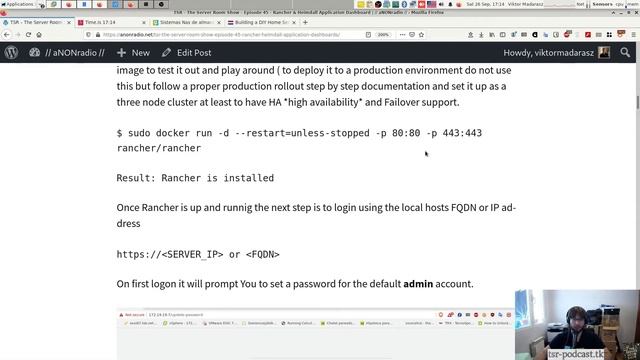The image size is (640, 360).
Task: Click the clipboard manager tray icon
Action: tap(369, 4)
